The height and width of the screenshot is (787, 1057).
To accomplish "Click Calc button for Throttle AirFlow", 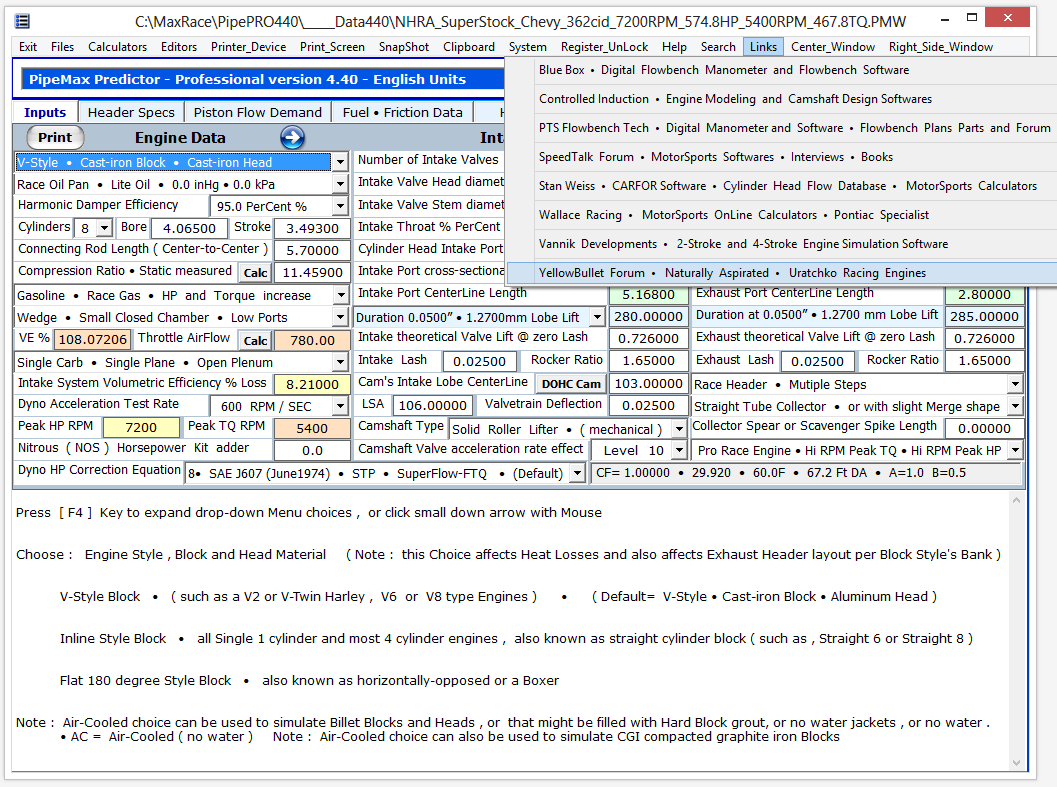I will pyautogui.click(x=255, y=341).
